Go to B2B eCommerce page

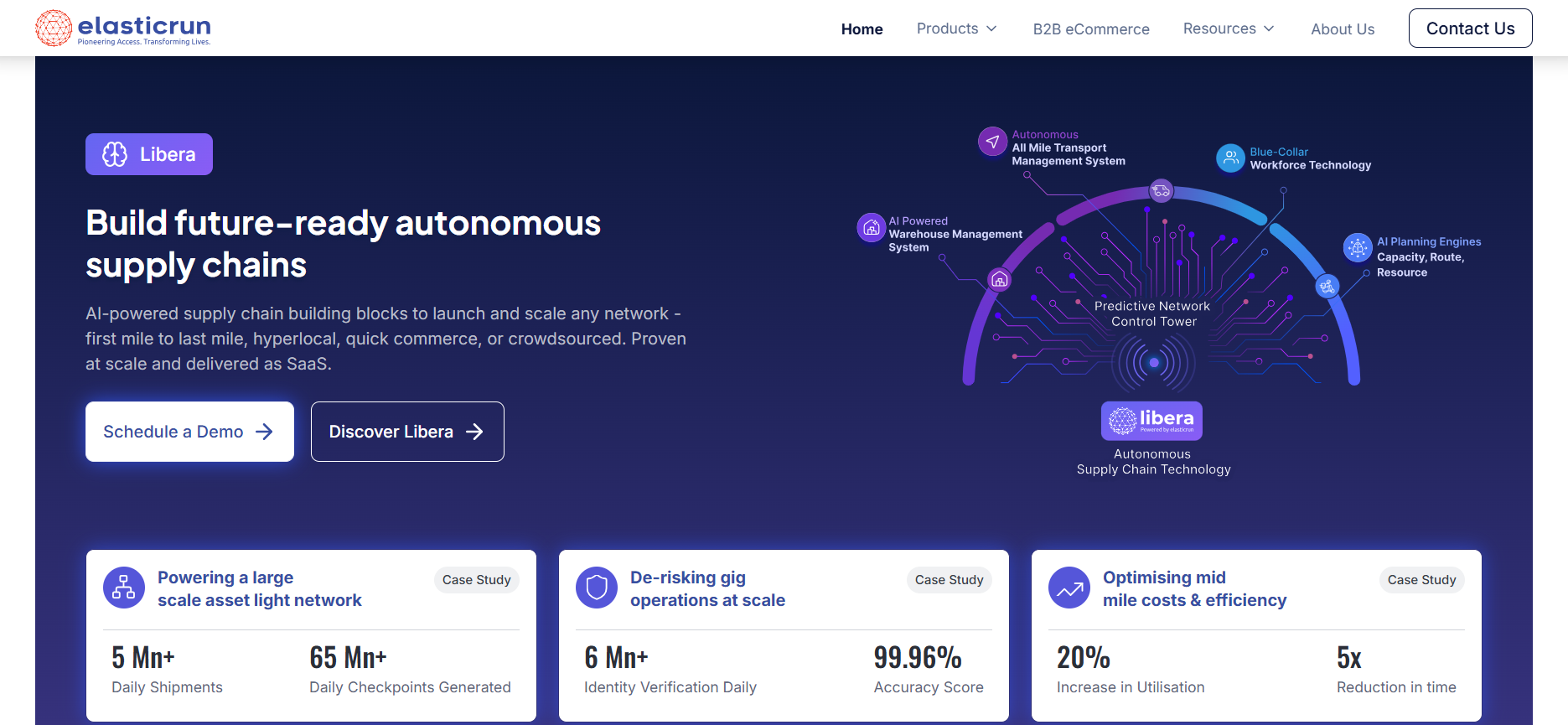click(x=1090, y=29)
